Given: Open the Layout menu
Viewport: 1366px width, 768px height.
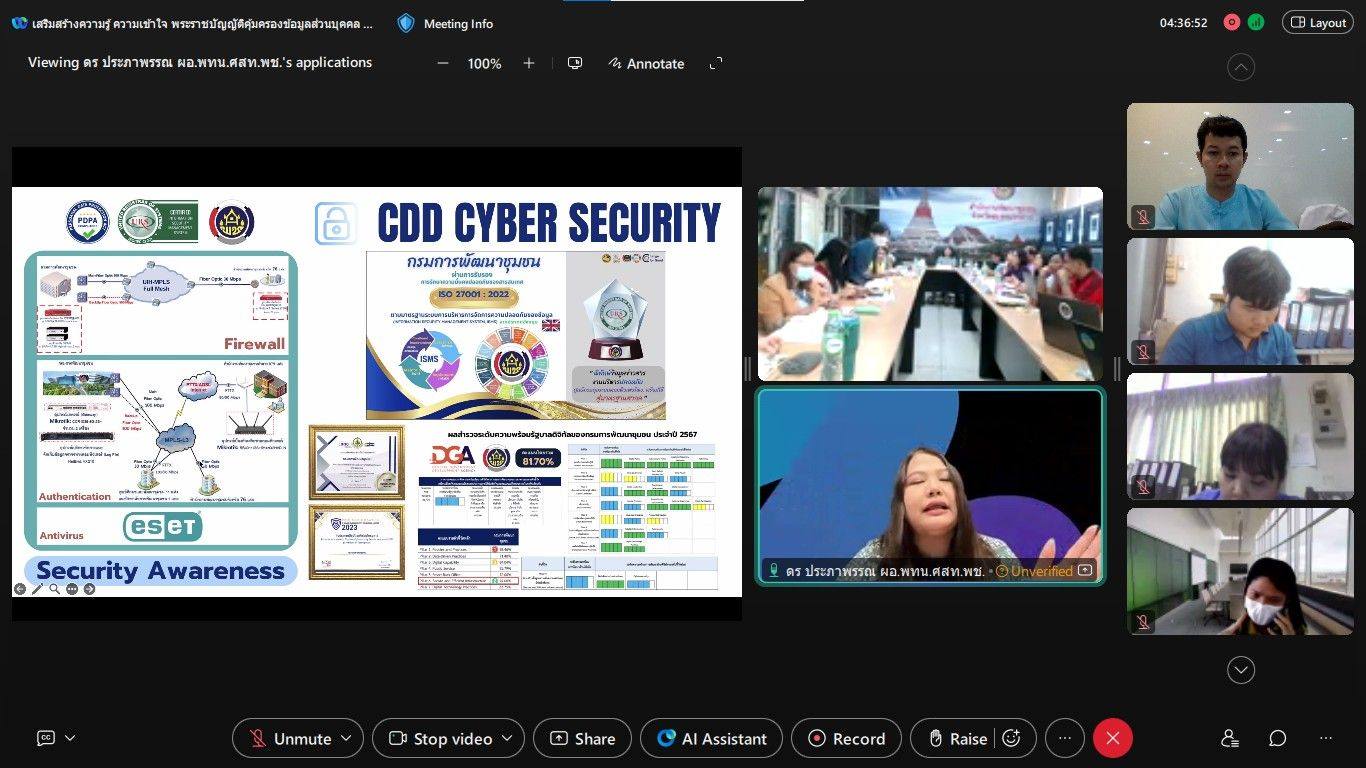Looking at the screenshot, I should (x=1317, y=23).
